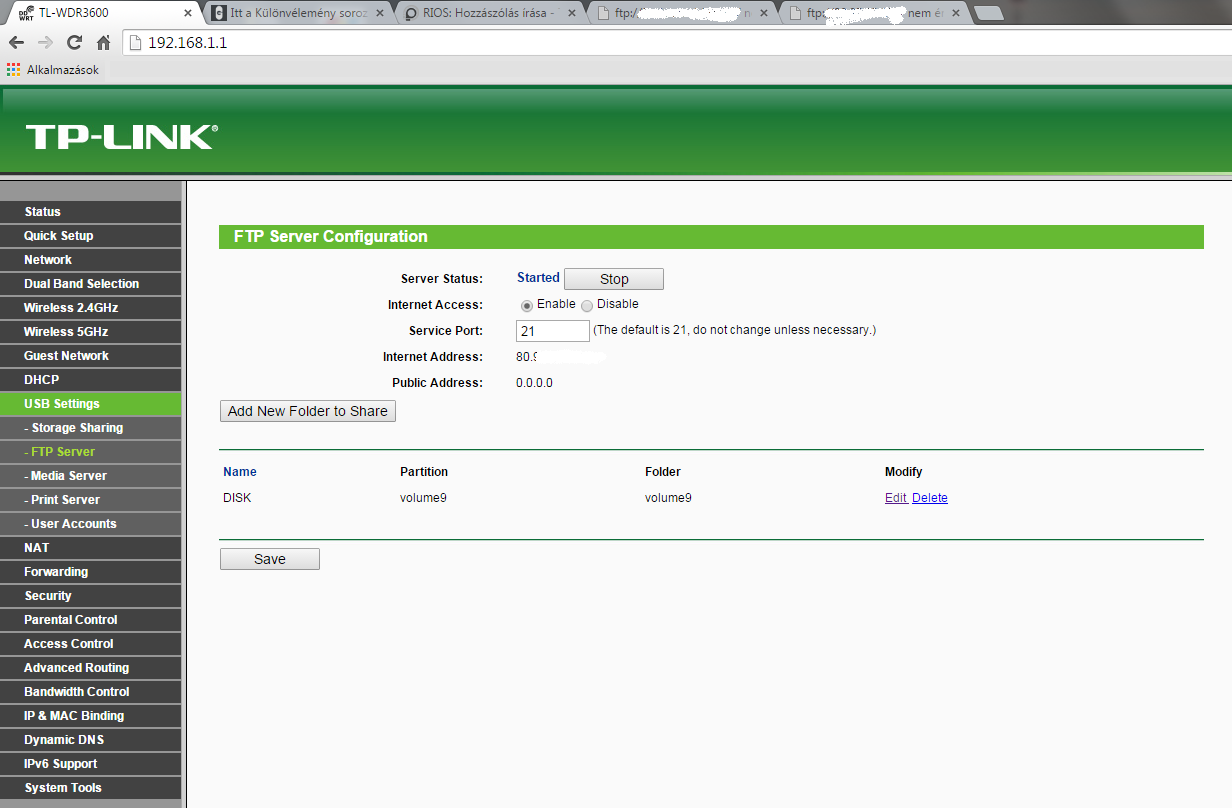Image resolution: width=1232 pixels, height=808 pixels.
Task: Reload the page with the refresh icon
Action: click(x=74, y=43)
